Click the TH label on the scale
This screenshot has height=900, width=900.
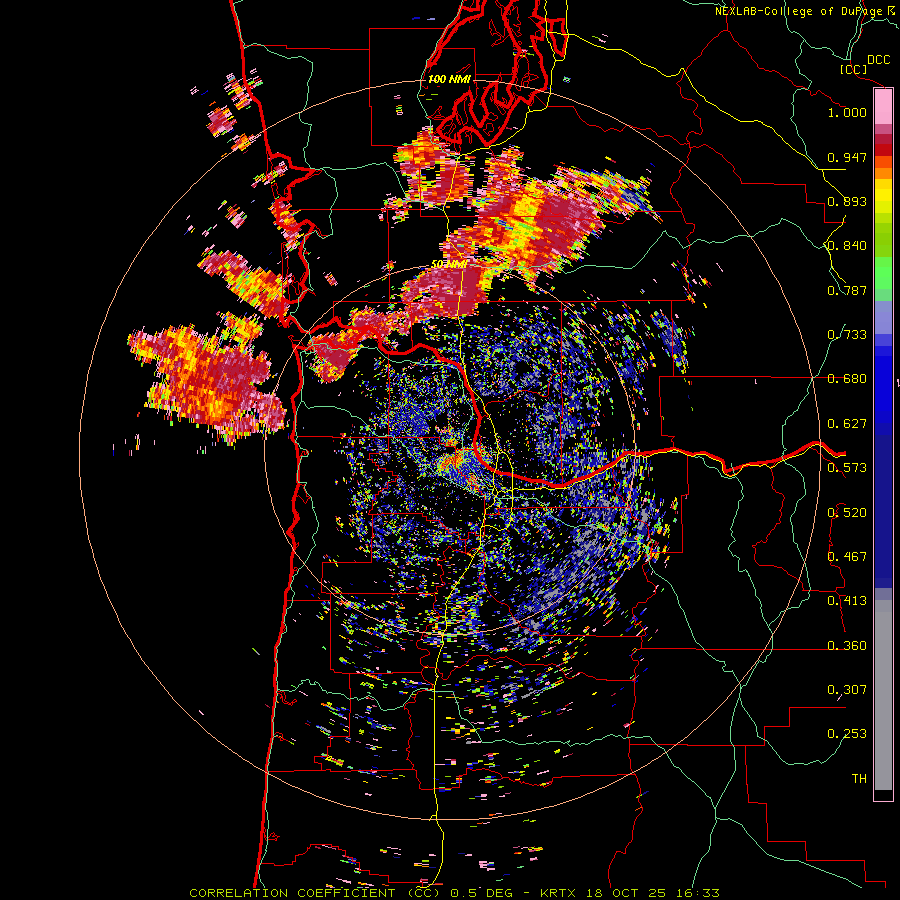coord(859,779)
